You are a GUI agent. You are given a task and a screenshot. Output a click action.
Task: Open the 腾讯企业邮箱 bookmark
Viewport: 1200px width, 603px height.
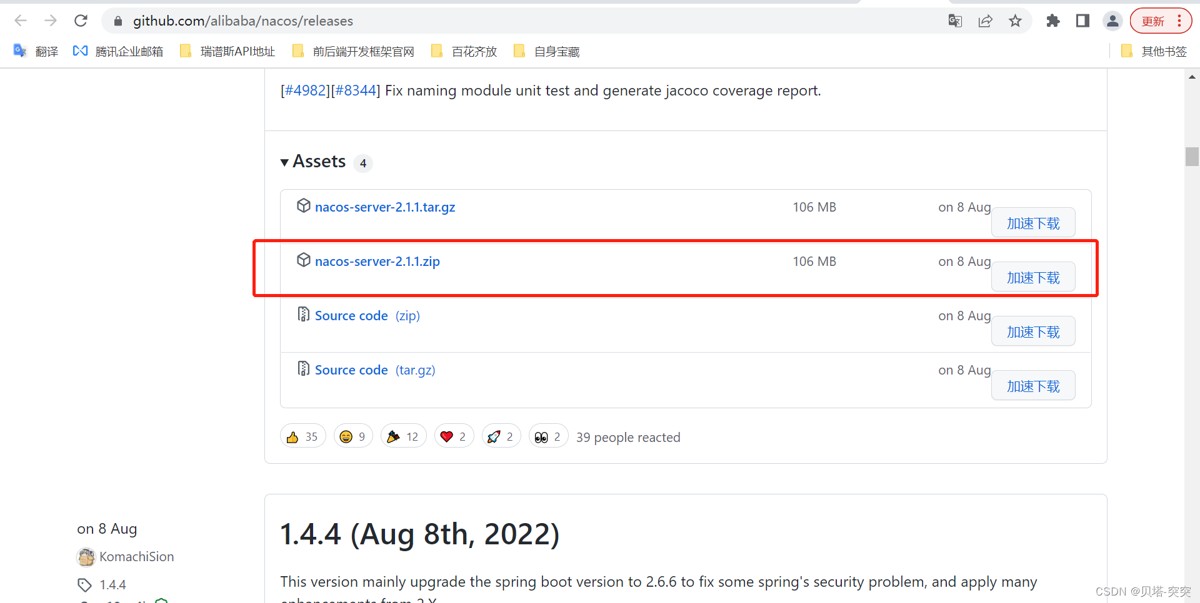click(118, 51)
